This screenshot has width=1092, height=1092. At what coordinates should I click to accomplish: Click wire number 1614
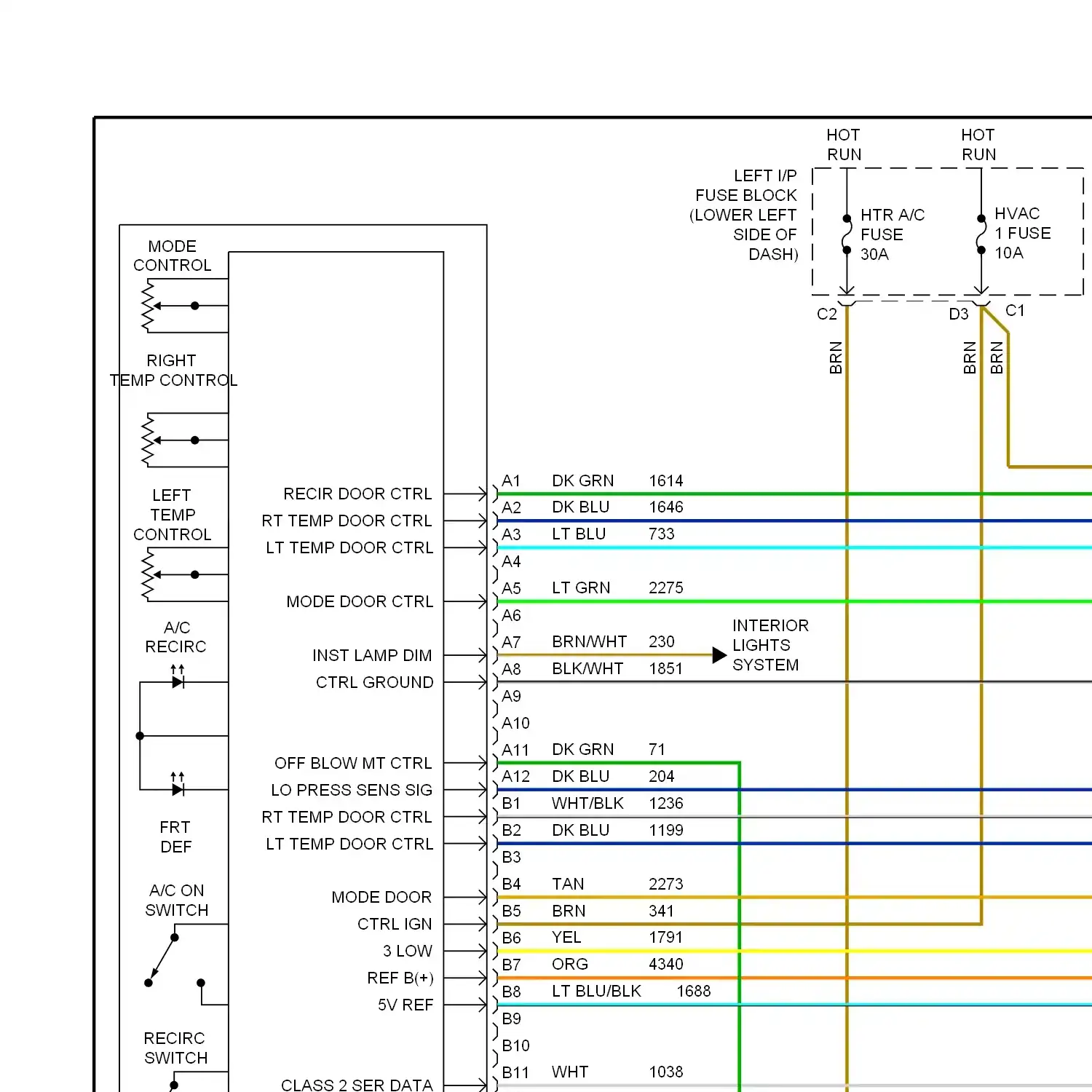tap(666, 480)
